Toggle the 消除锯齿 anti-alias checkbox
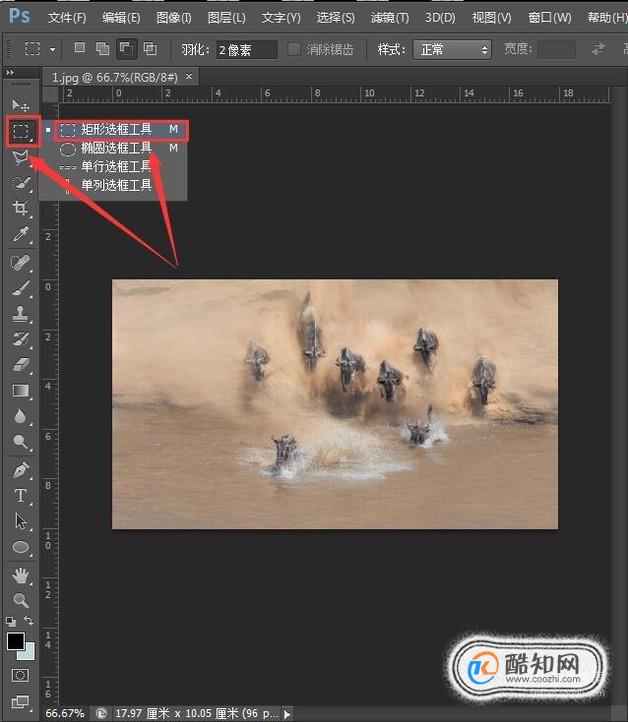 pyautogui.click(x=294, y=49)
